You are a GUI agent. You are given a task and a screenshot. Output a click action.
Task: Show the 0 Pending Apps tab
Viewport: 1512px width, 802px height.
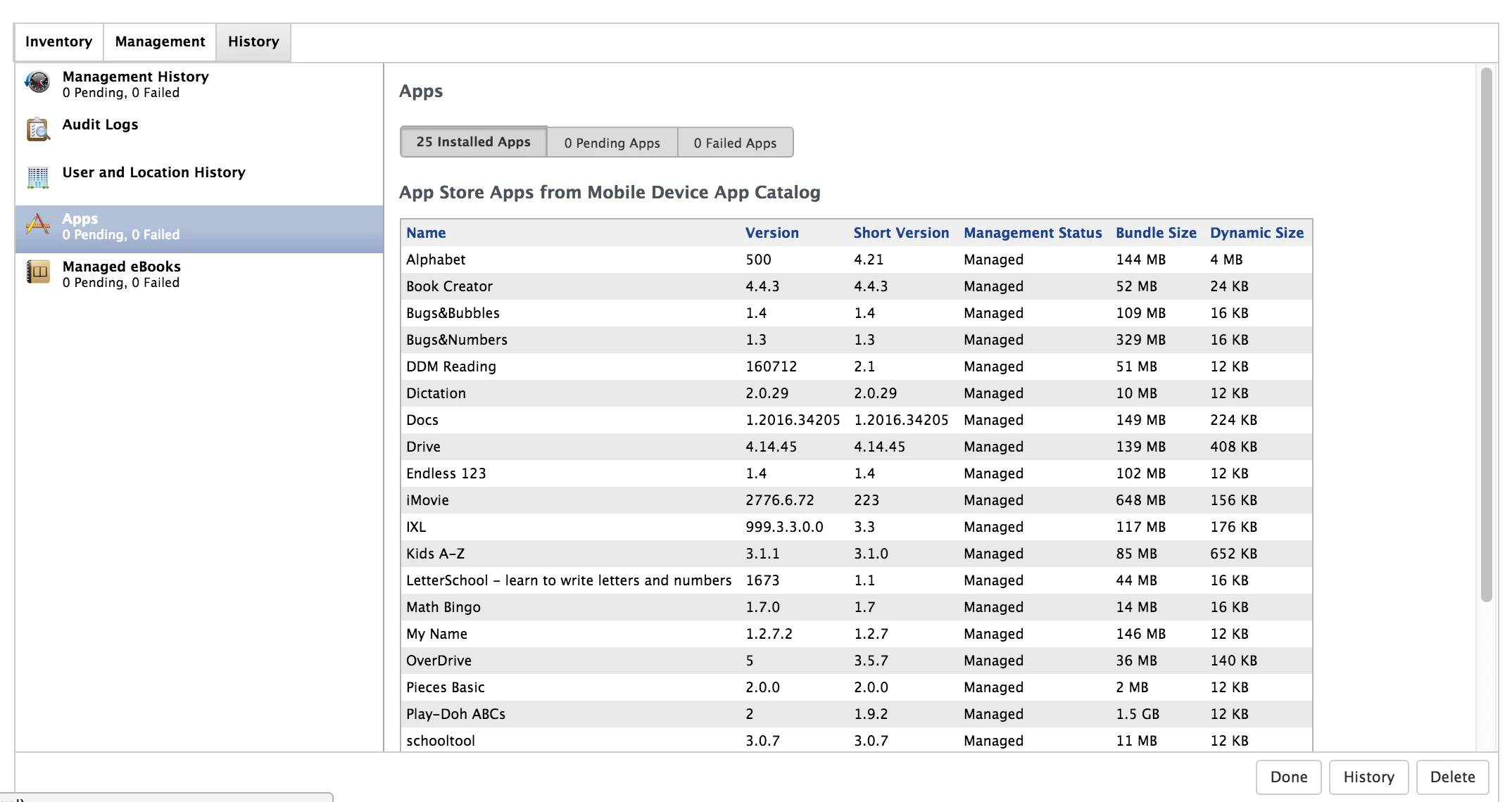click(612, 143)
